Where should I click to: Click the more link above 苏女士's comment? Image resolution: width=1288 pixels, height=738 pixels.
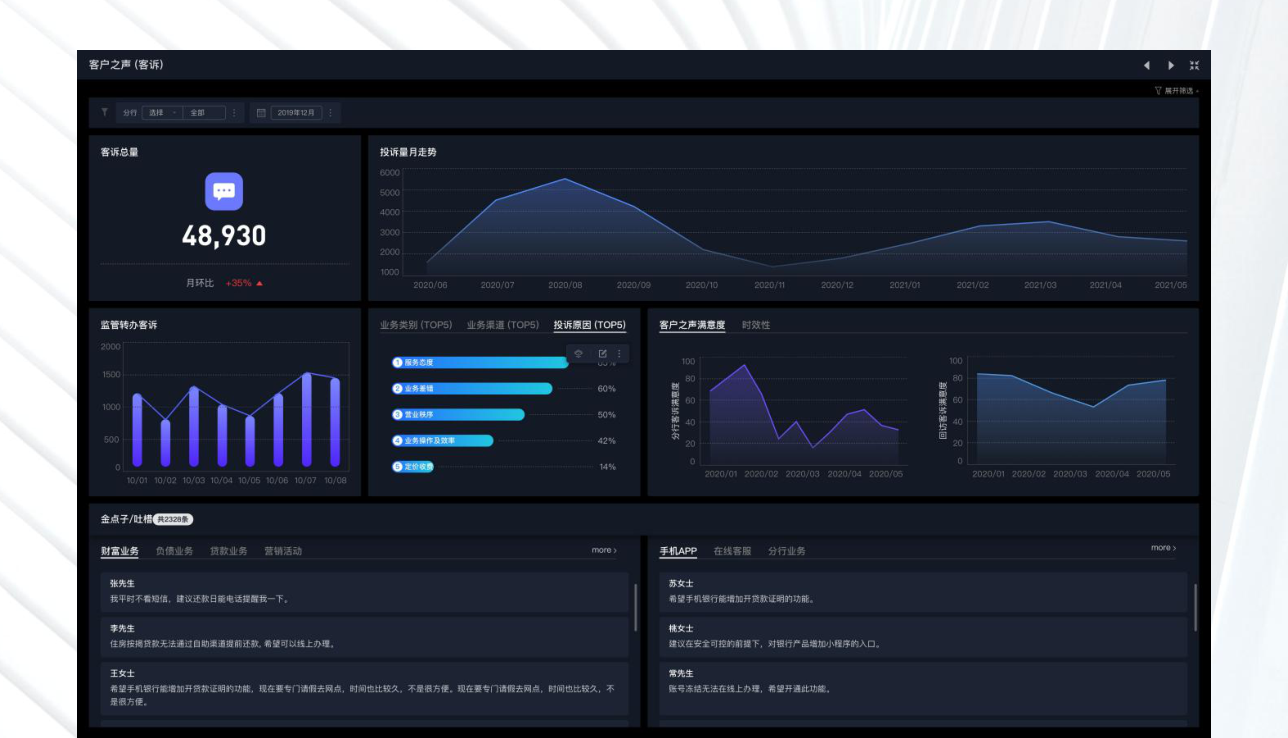pyautogui.click(x=1164, y=548)
